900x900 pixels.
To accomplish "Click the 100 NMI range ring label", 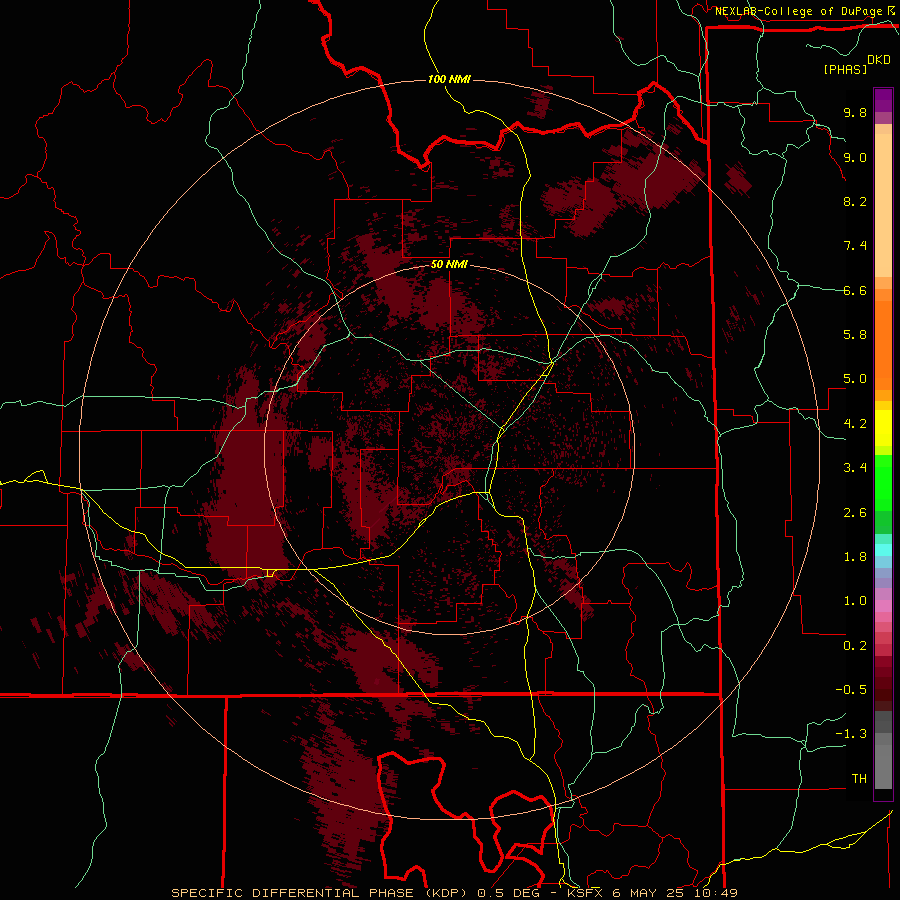I will point(449,79).
